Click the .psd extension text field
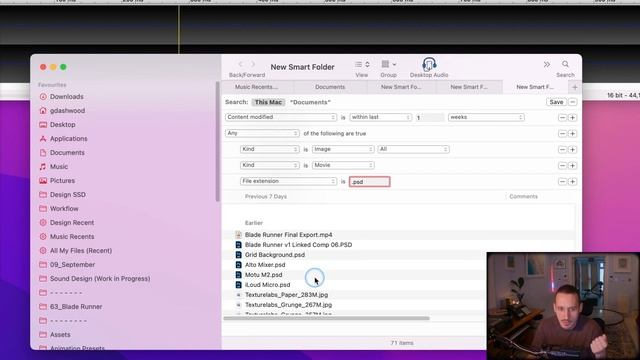This screenshot has width=640, height=360. 370,182
